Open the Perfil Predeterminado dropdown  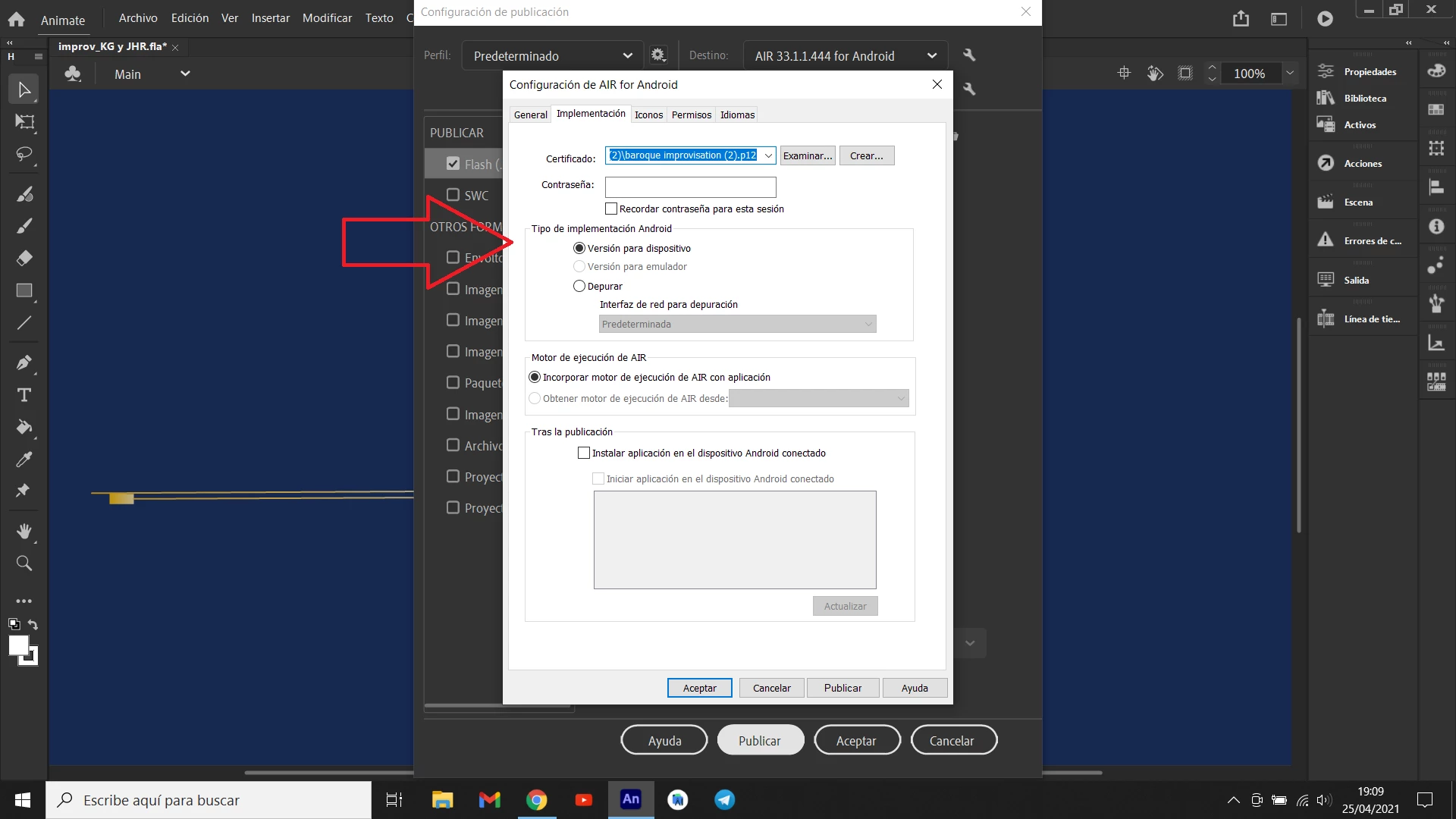(552, 56)
